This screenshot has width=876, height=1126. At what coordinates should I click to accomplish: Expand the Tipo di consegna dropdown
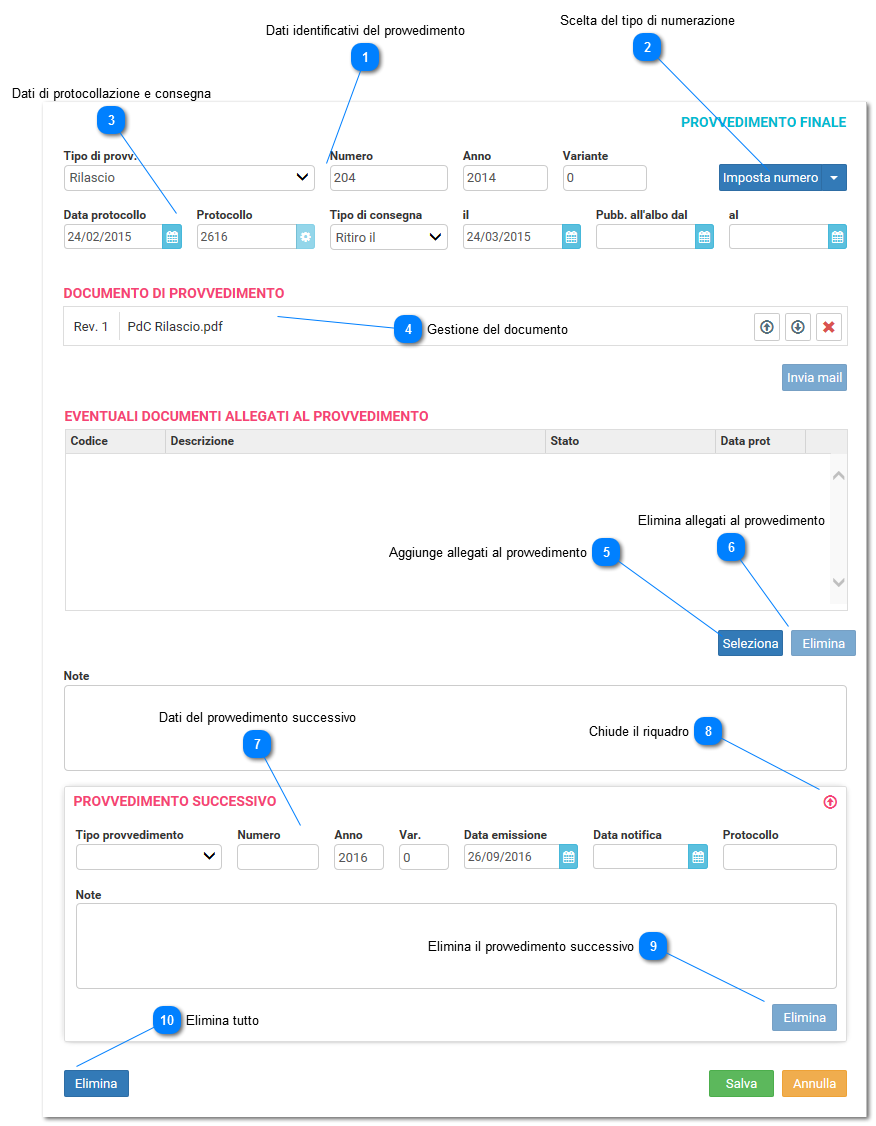[x=388, y=237]
